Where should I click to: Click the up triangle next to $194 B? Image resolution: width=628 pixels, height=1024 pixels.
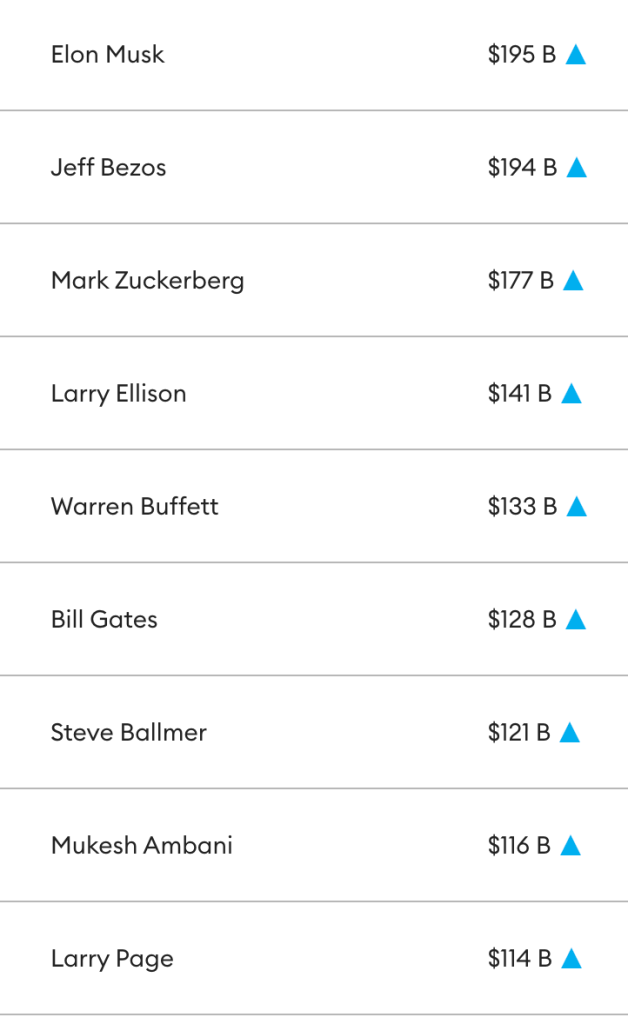click(576, 168)
